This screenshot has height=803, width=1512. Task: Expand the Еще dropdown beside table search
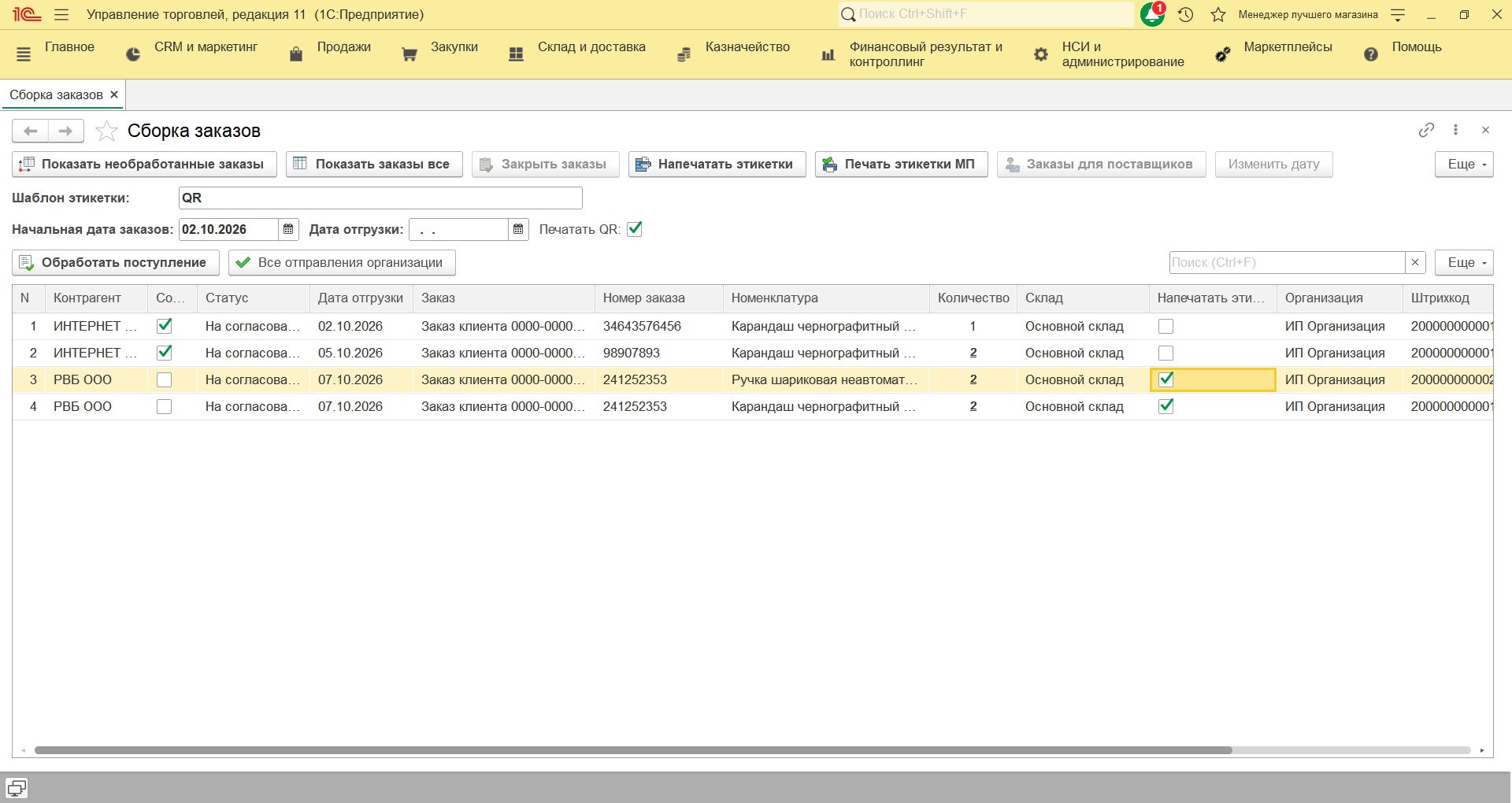pyautogui.click(x=1464, y=262)
